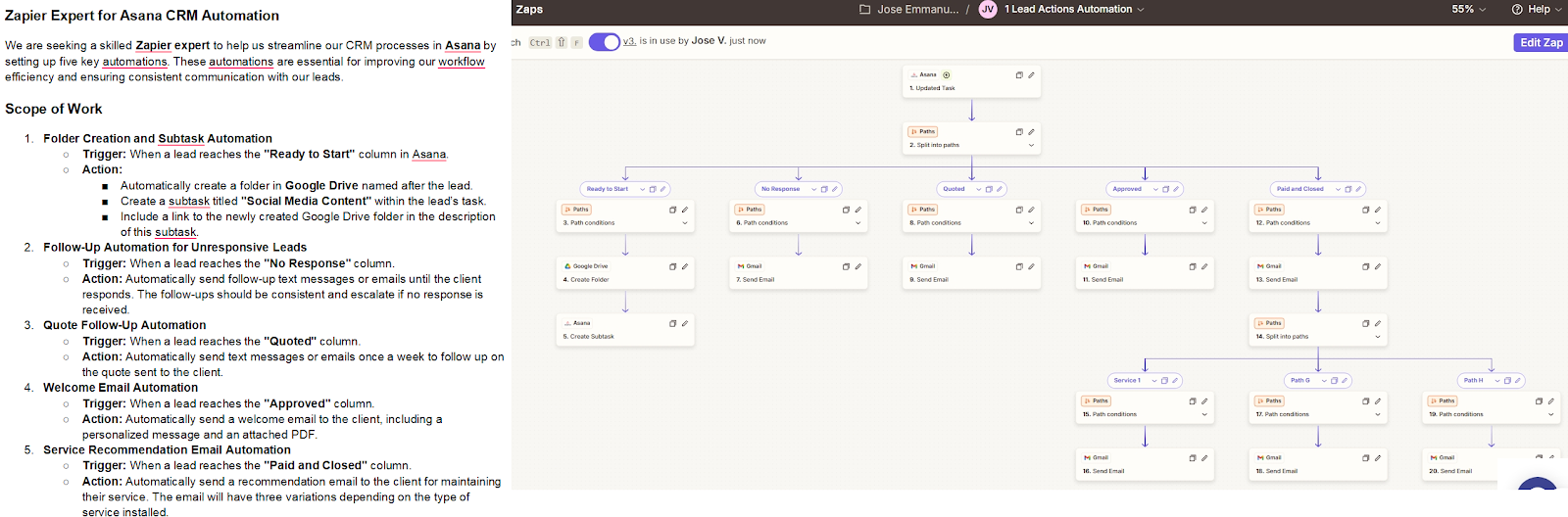Click the pencil icon on step 16 Send Email
This screenshot has width=1568, height=517.
tap(1204, 457)
